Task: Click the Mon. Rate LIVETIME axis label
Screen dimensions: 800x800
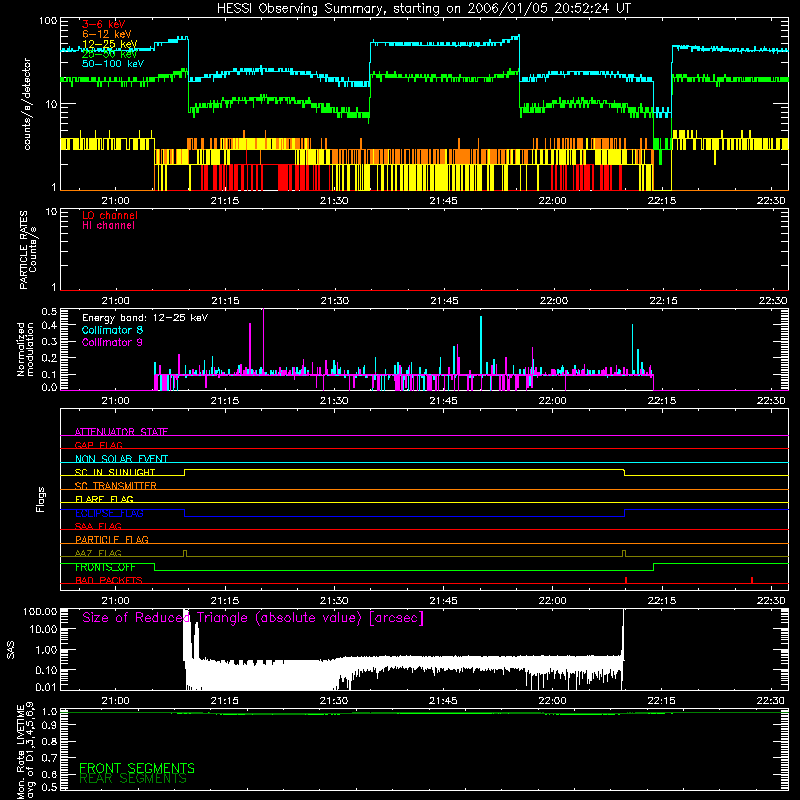Action: click(x=25, y=750)
